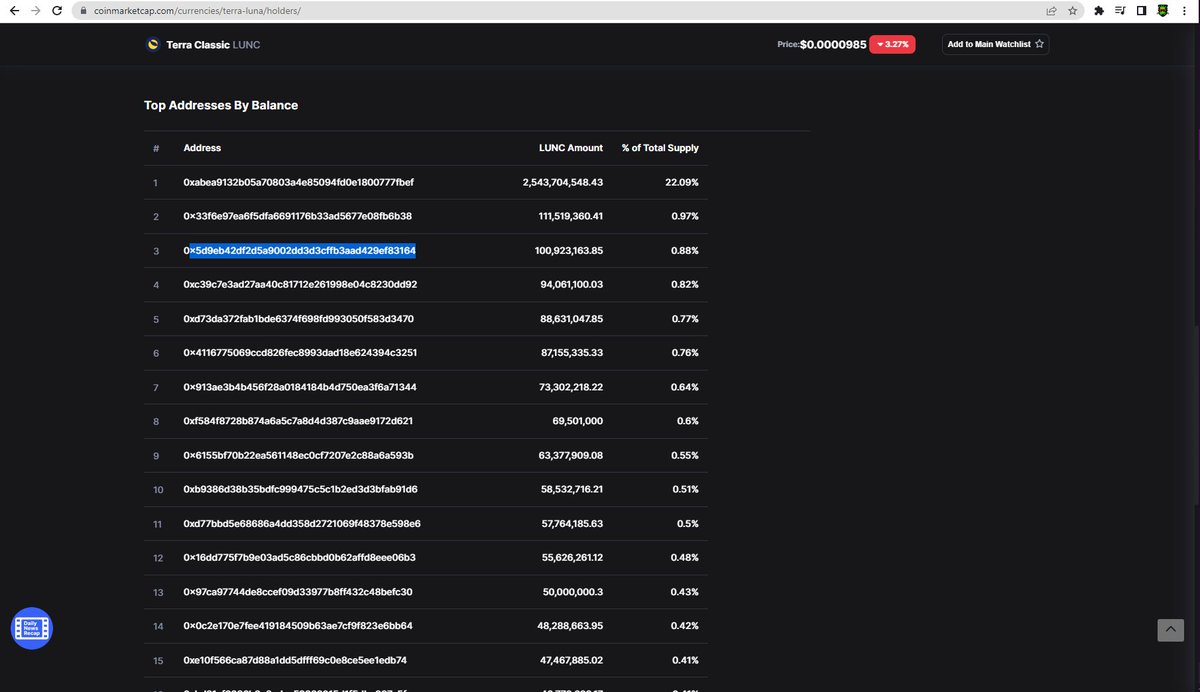Click the amount 88,631,047.85
1200x692 pixels.
point(572,319)
